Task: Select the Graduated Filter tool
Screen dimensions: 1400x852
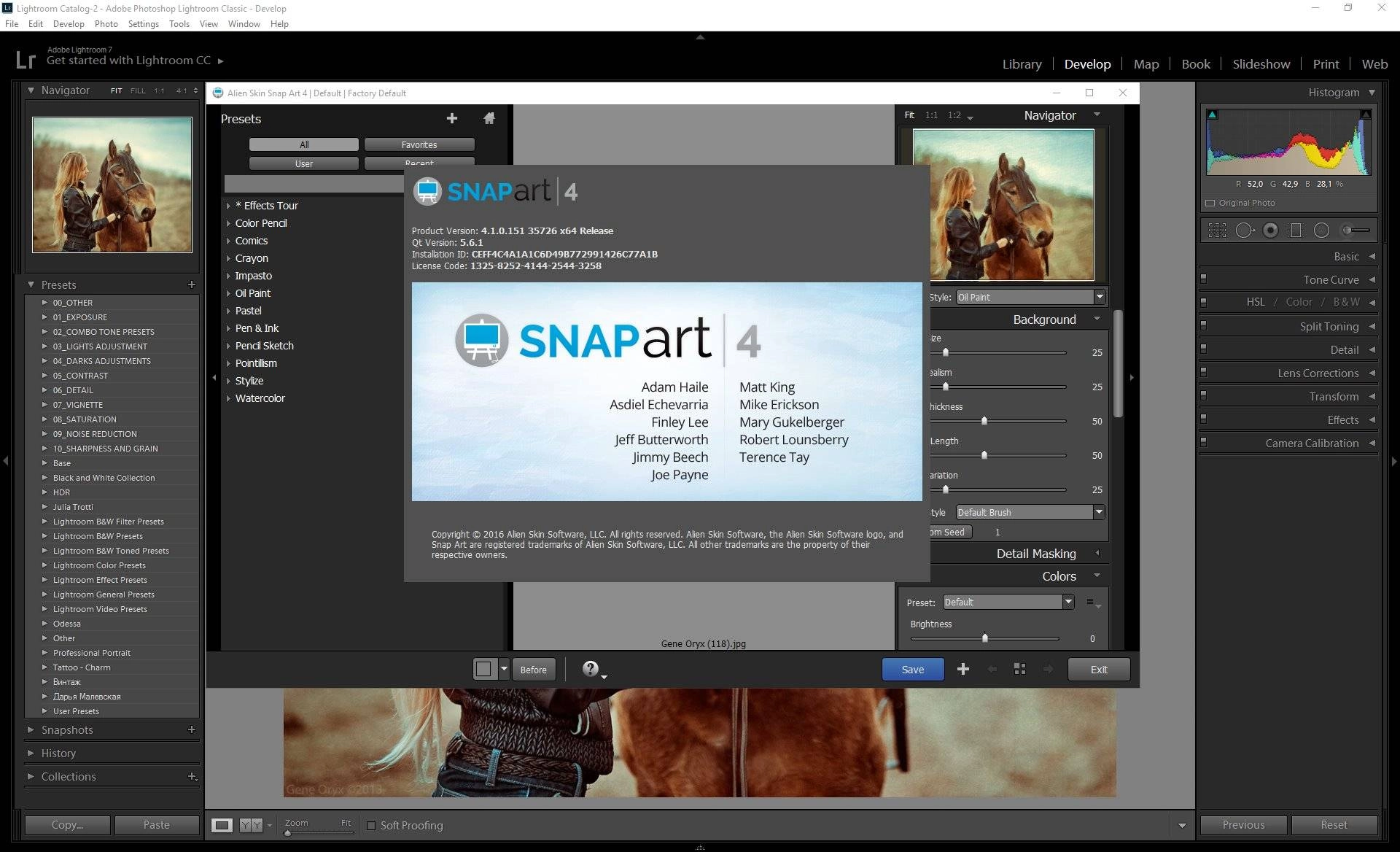Action: [1296, 231]
